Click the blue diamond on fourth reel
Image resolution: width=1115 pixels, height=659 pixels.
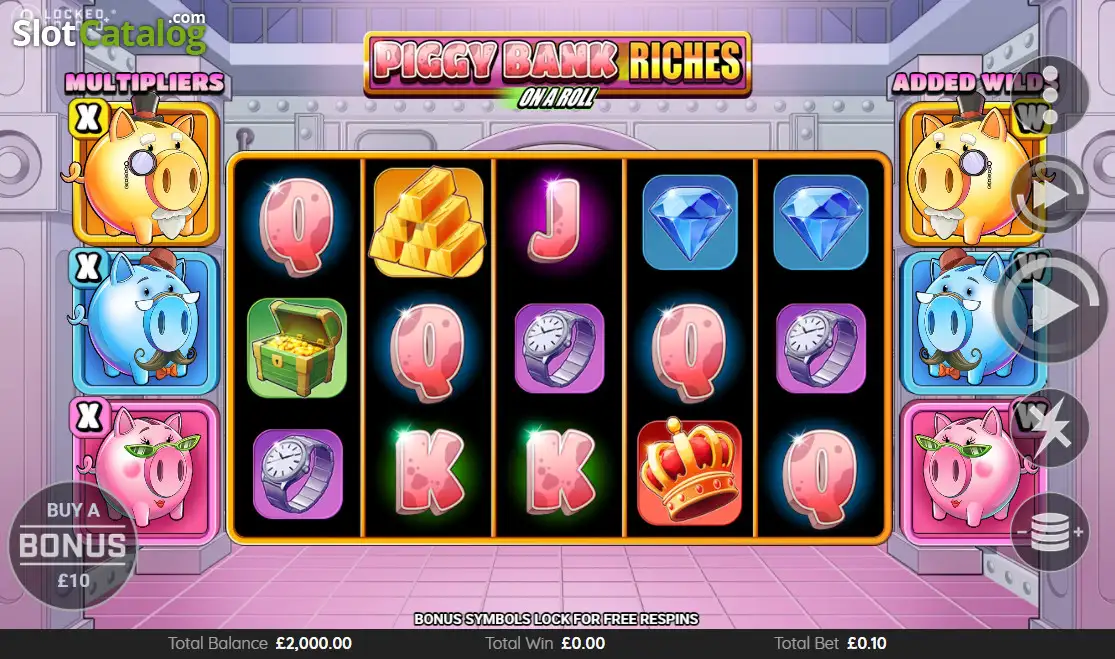(689, 223)
